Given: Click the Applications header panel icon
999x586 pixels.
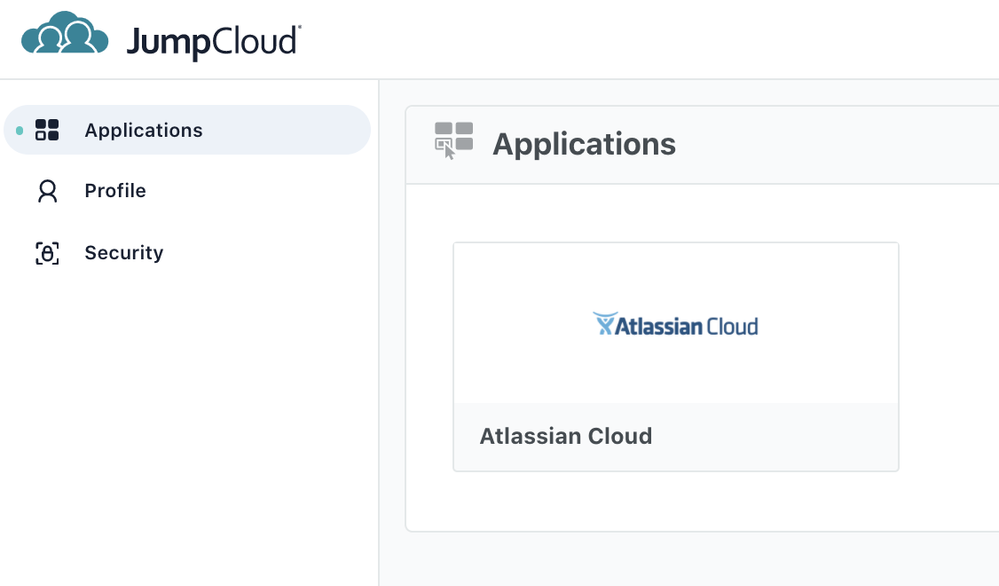Looking at the screenshot, I should [x=454, y=141].
